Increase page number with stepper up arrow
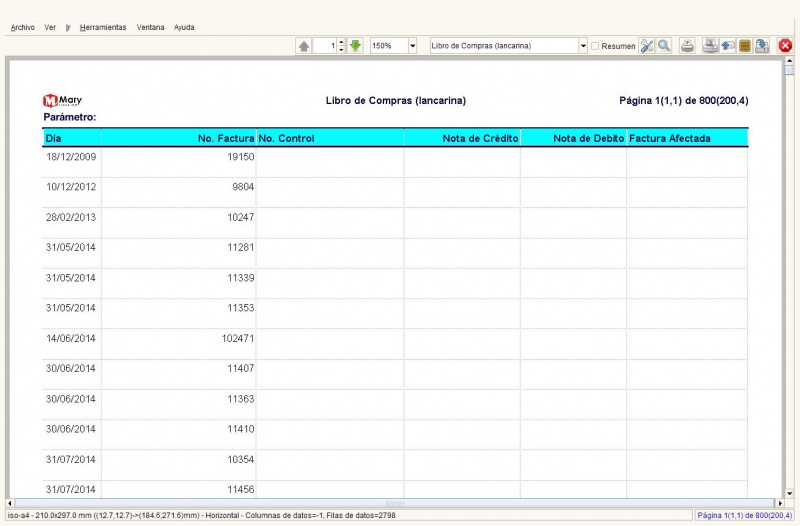Screen dimensions: 800x526 click(341, 42)
